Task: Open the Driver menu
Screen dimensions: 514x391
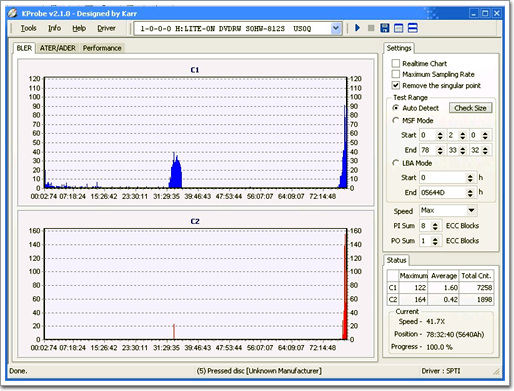Action: (x=106, y=28)
